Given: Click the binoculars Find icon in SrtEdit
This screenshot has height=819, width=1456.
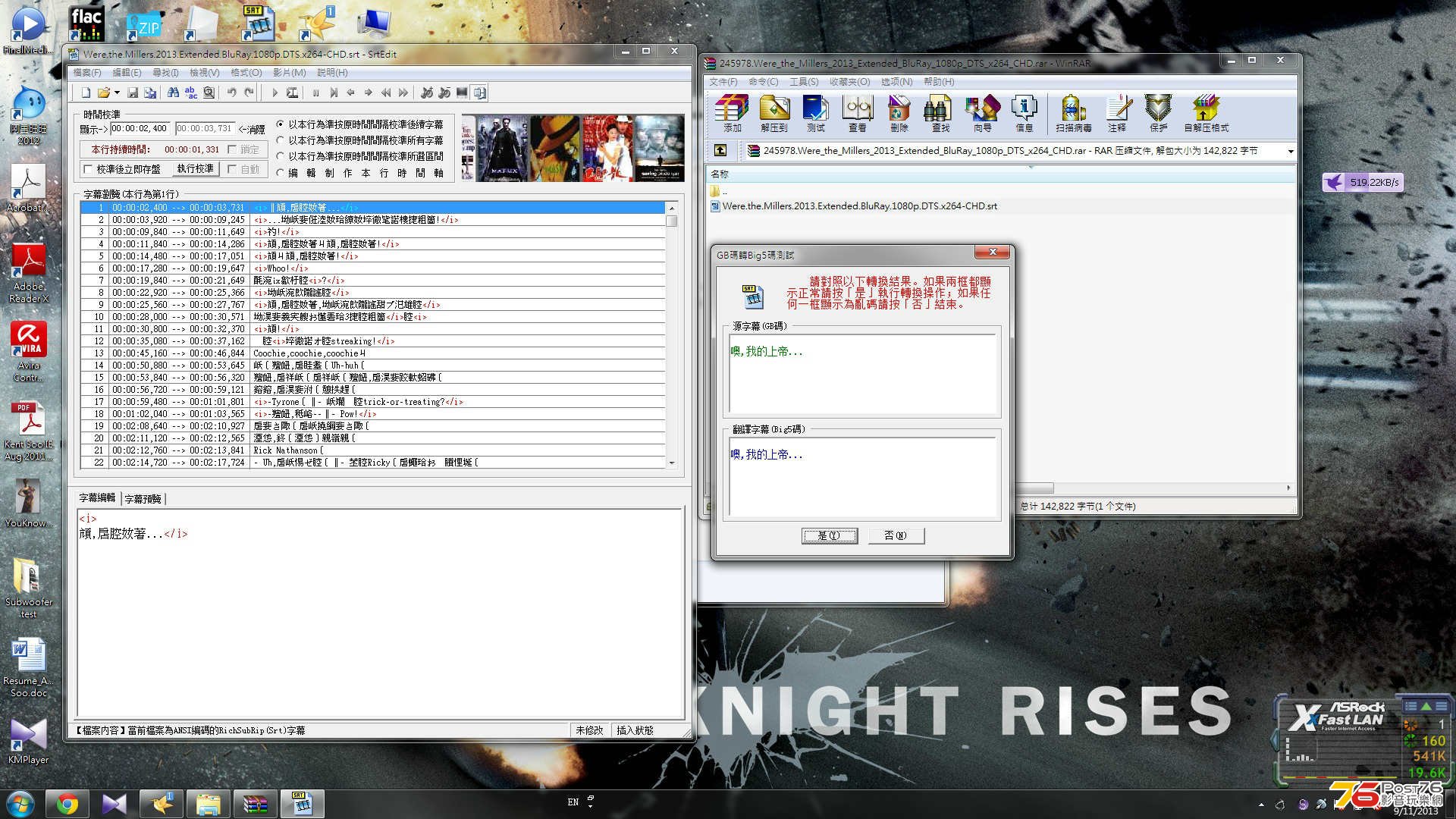Looking at the screenshot, I should pos(174,93).
